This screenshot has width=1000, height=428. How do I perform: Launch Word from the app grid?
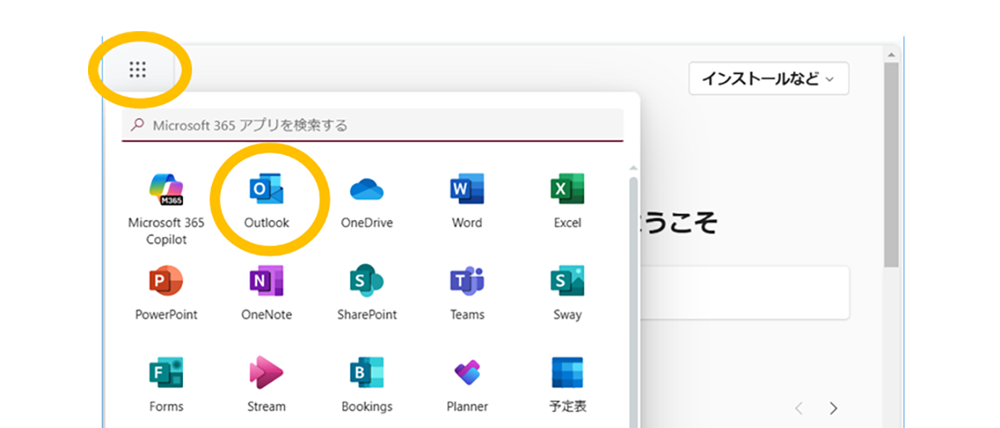tap(467, 190)
